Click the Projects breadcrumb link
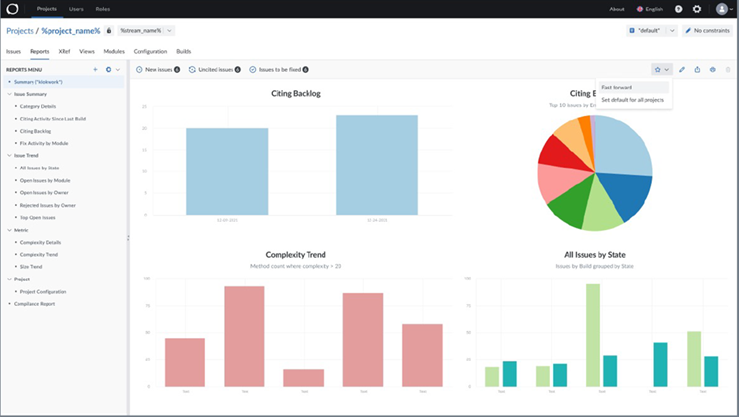The width and height of the screenshot is (739, 417). [x=20, y=31]
